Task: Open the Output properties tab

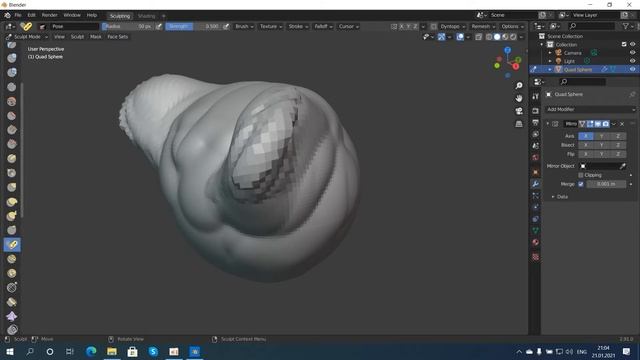Action: [536, 122]
